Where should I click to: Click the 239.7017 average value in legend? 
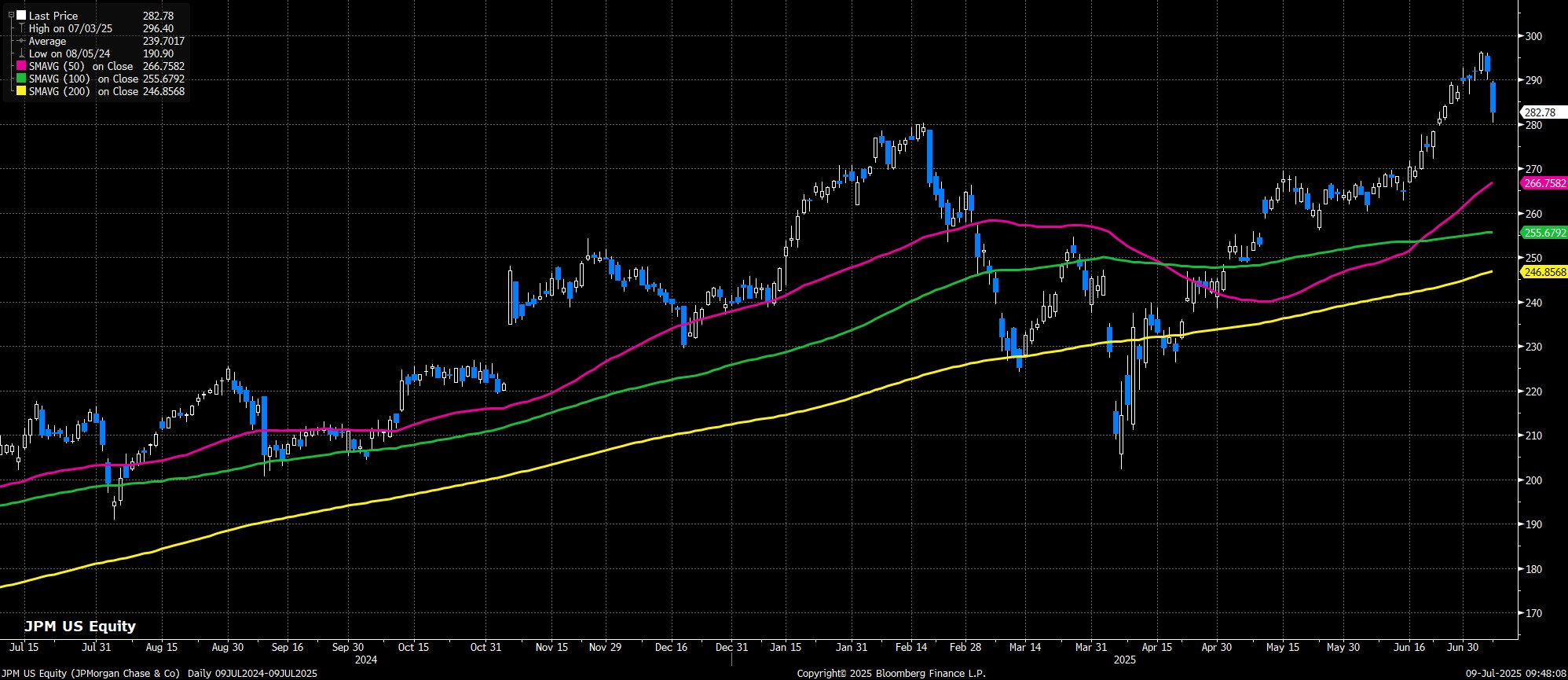[x=163, y=41]
